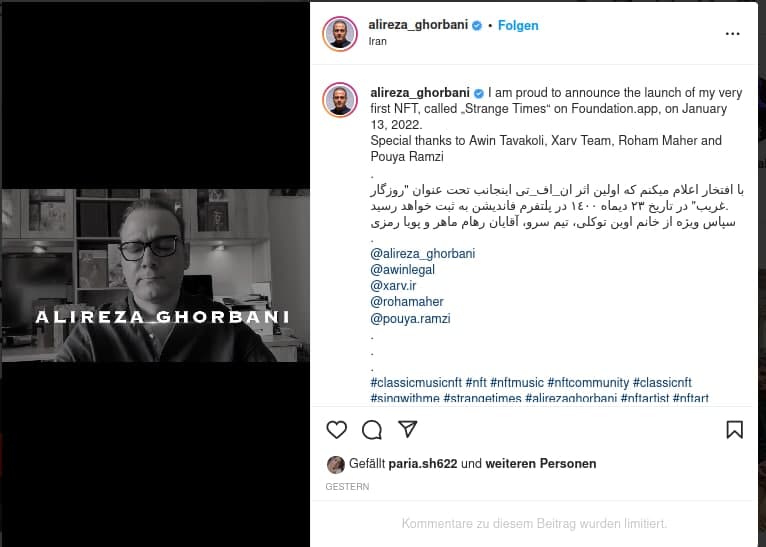Select hashtag #classicmusicnft

416,382
